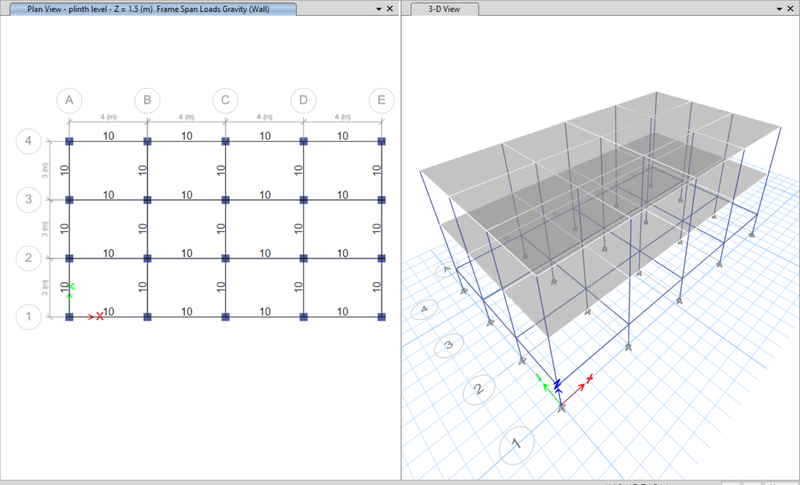Select the joint at grid D-3
Image resolution: width=800 pixels, height=485 pixels.
tap(304, 200)
